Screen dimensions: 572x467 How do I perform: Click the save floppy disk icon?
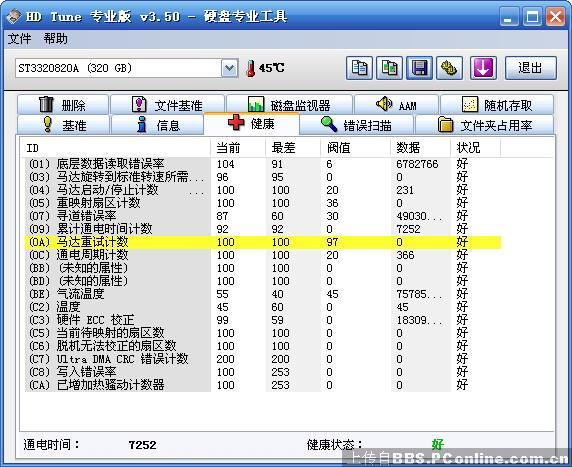coord(420,68)
